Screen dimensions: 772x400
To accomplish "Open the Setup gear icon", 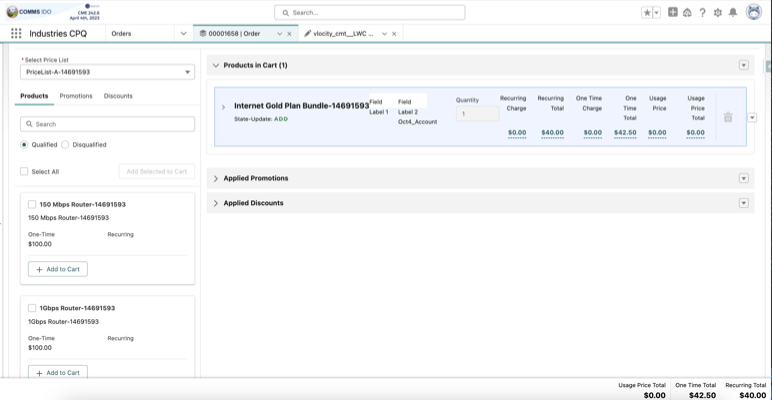I will point(718,13).
